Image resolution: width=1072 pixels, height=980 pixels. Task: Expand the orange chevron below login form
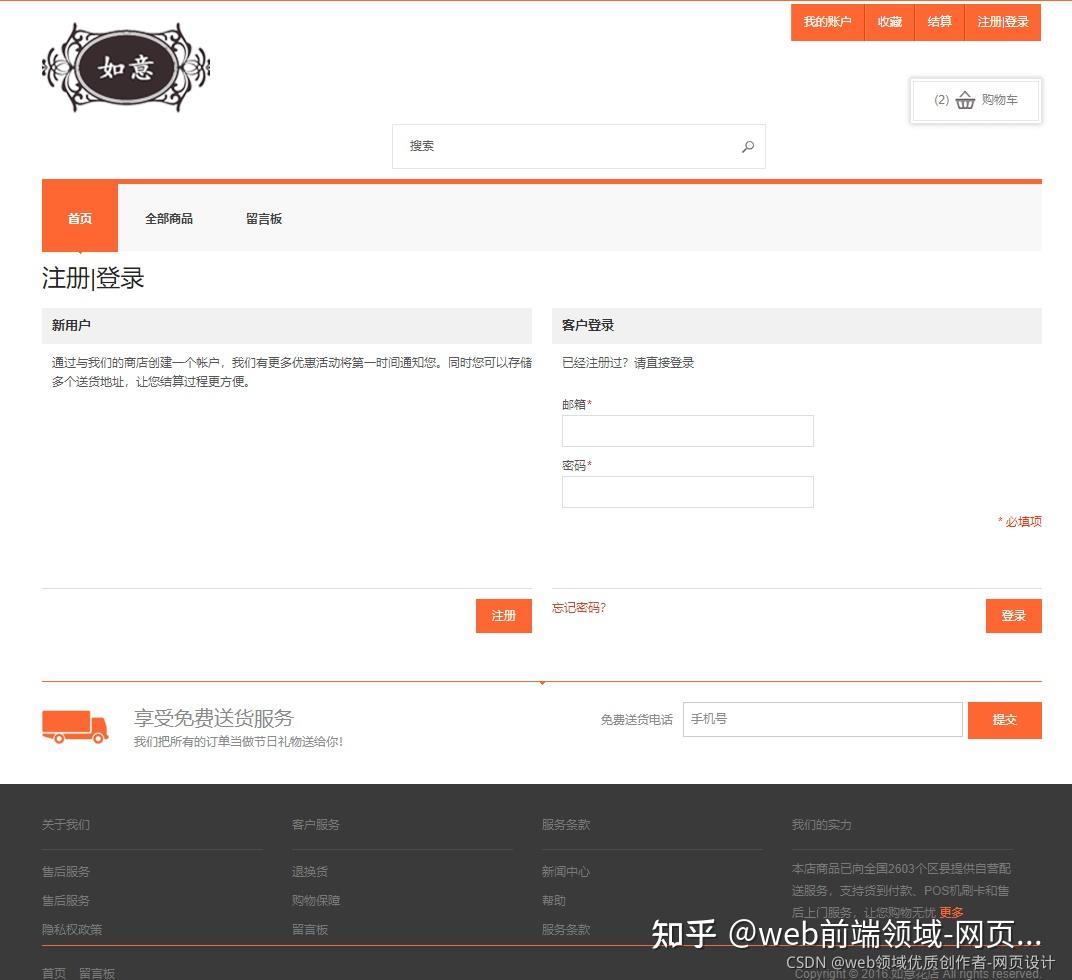pyautogui.click(x=543, y=682)
